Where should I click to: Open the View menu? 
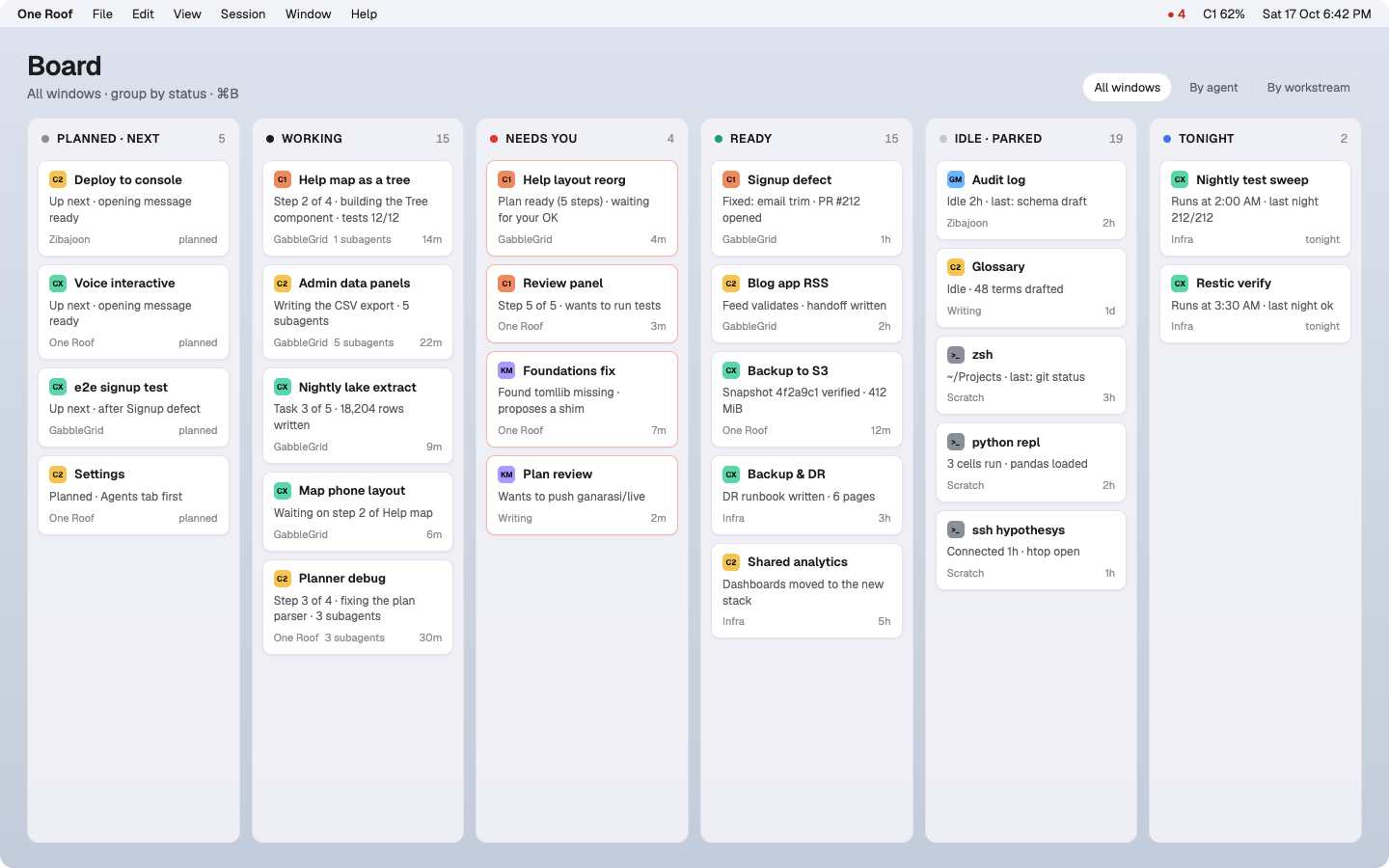tap(187, 14)
